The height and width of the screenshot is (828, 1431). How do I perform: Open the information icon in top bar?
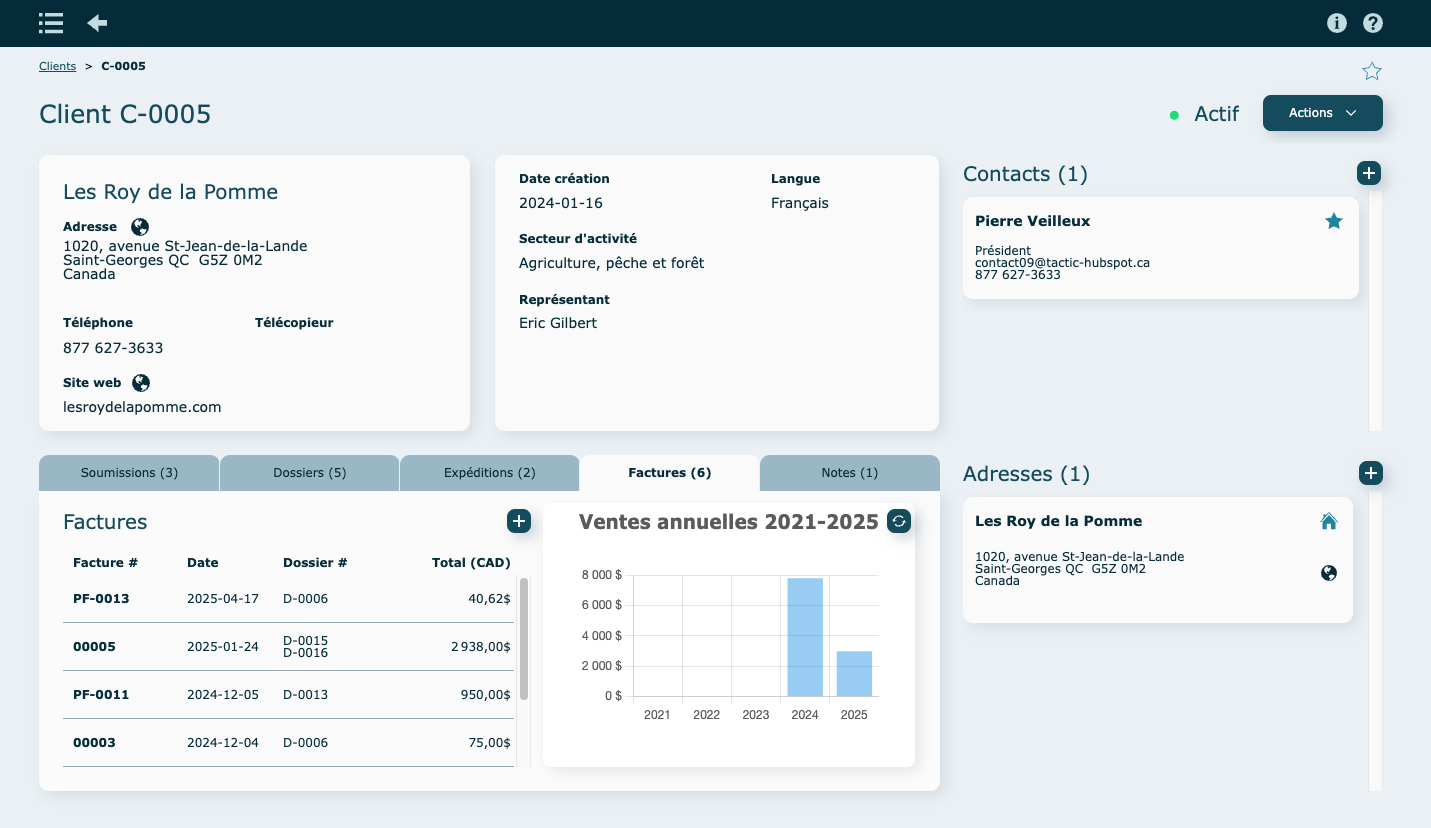tap(1337, 23)
